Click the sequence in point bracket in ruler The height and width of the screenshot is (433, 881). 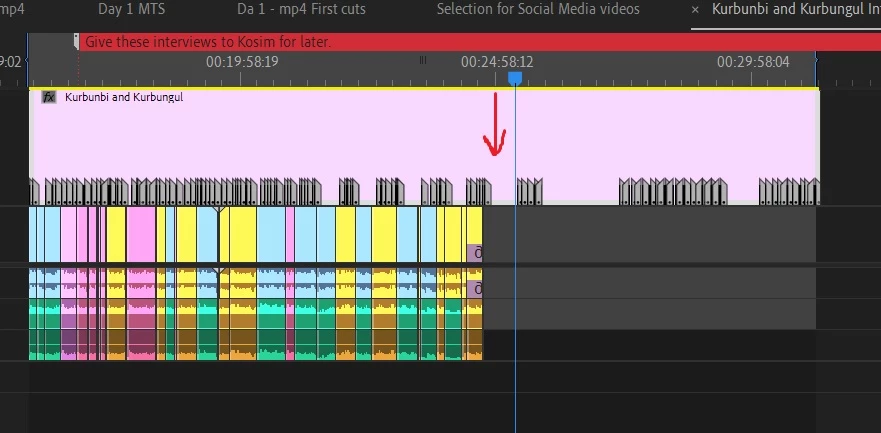[27, 61]
